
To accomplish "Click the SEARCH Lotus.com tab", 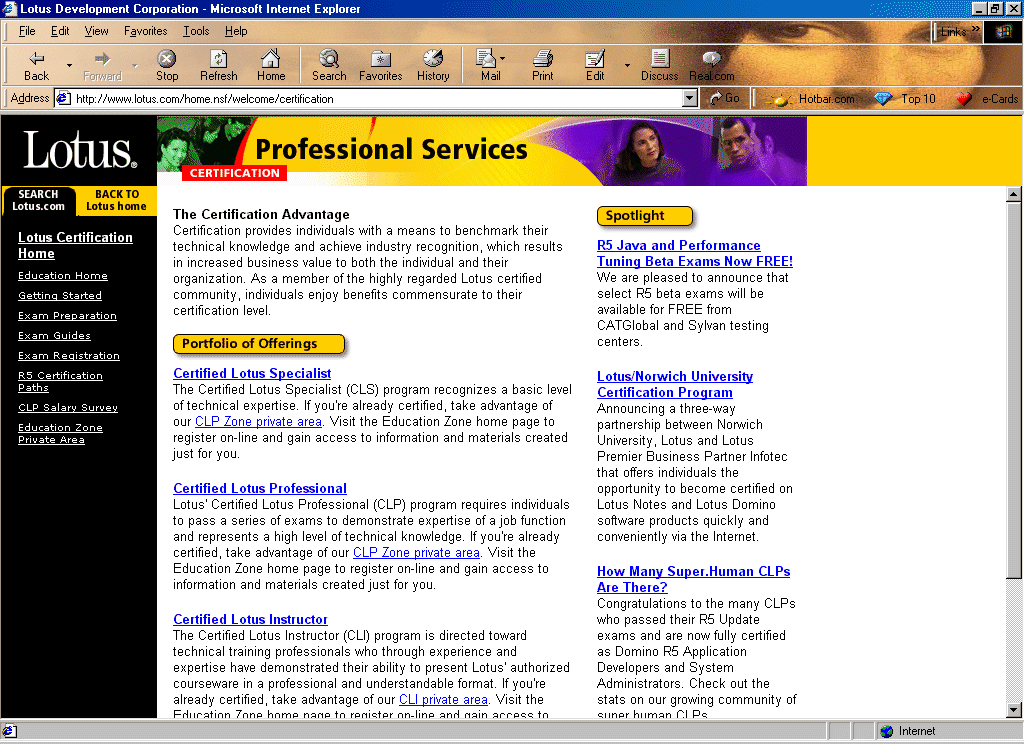I will click(x=39, y=201).
